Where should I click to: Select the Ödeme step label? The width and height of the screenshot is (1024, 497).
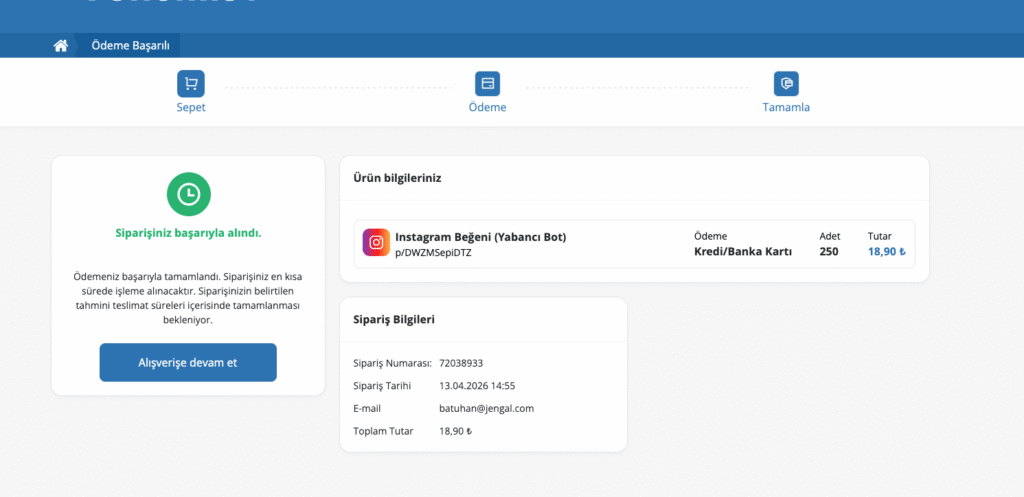point(487,107)
